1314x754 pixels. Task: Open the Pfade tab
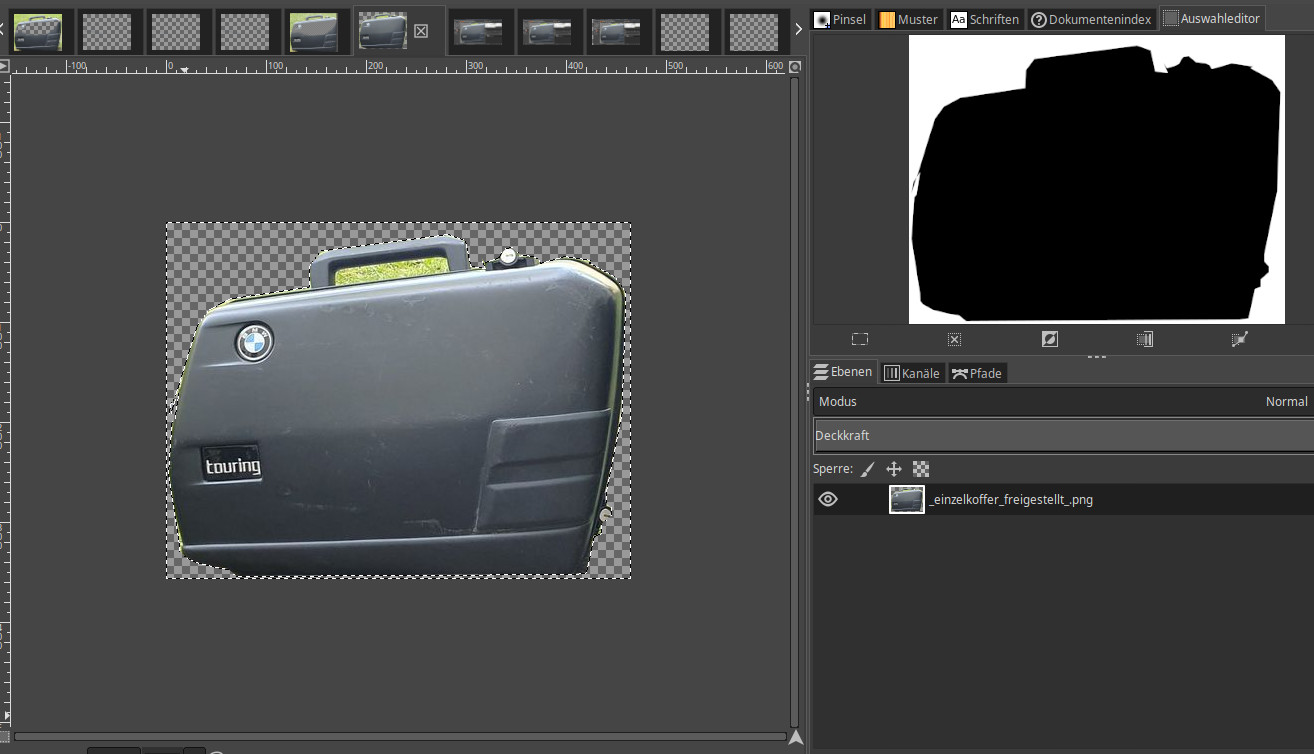(977, 373)
